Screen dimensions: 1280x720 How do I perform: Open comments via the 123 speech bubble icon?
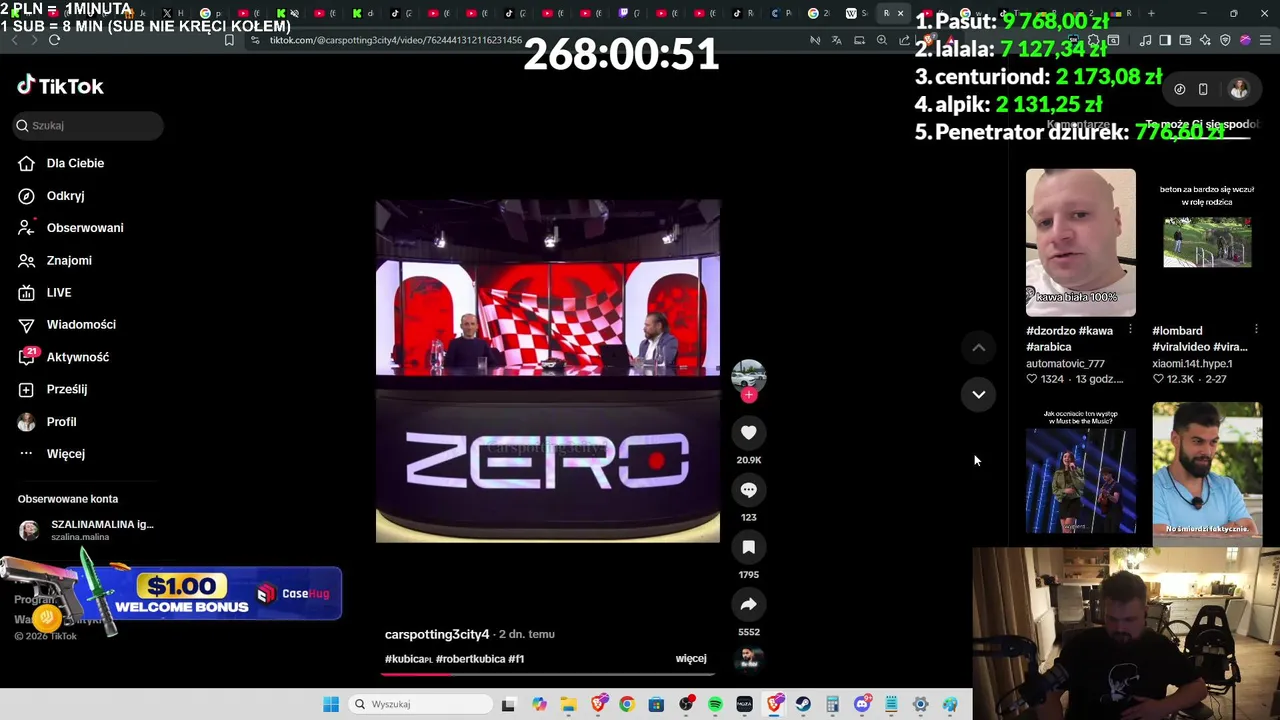(x=748, y=490)
